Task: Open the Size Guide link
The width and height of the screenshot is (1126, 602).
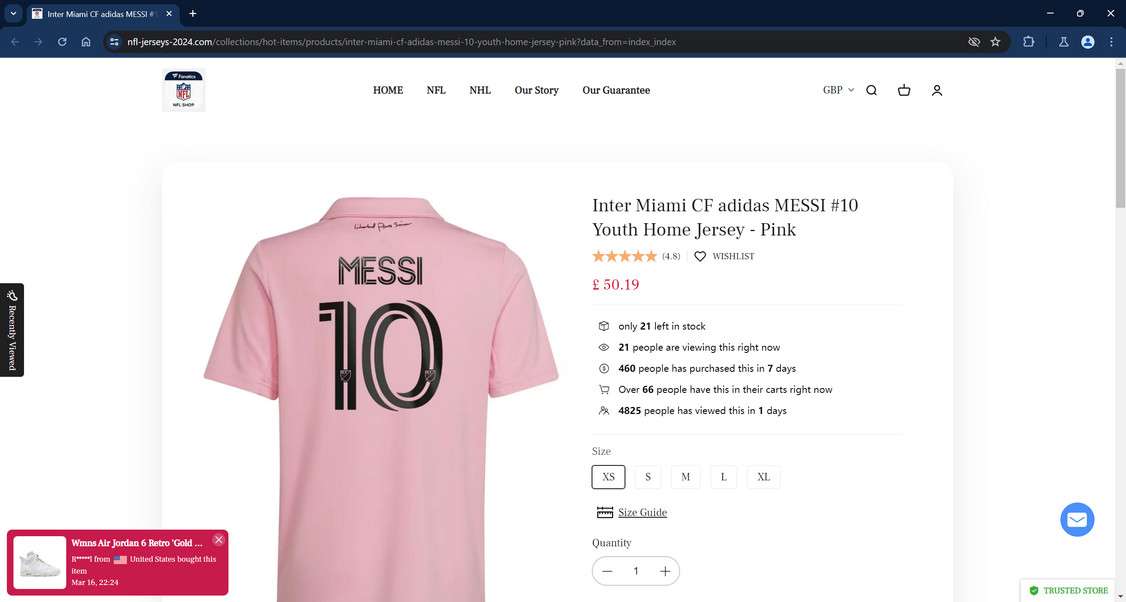Action: pos(642,513)
